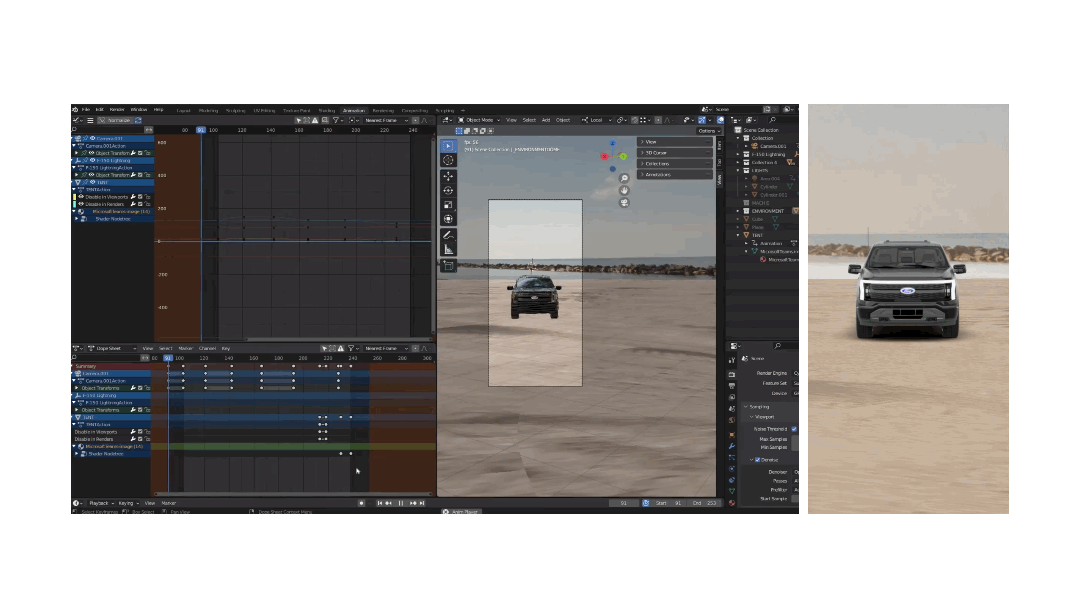Open the Dope Sheet mode dropdown
1080x608 pixels.
(112, 348)
